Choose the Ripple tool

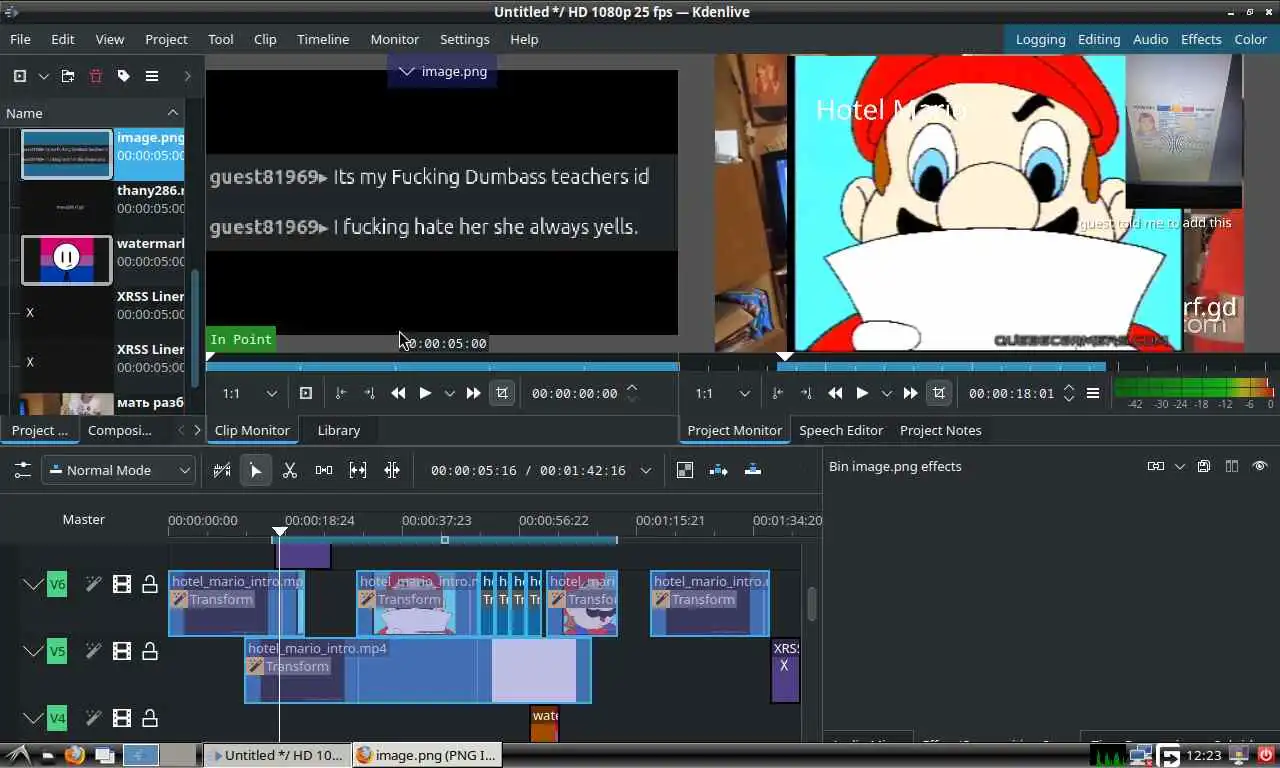(392, 470)
